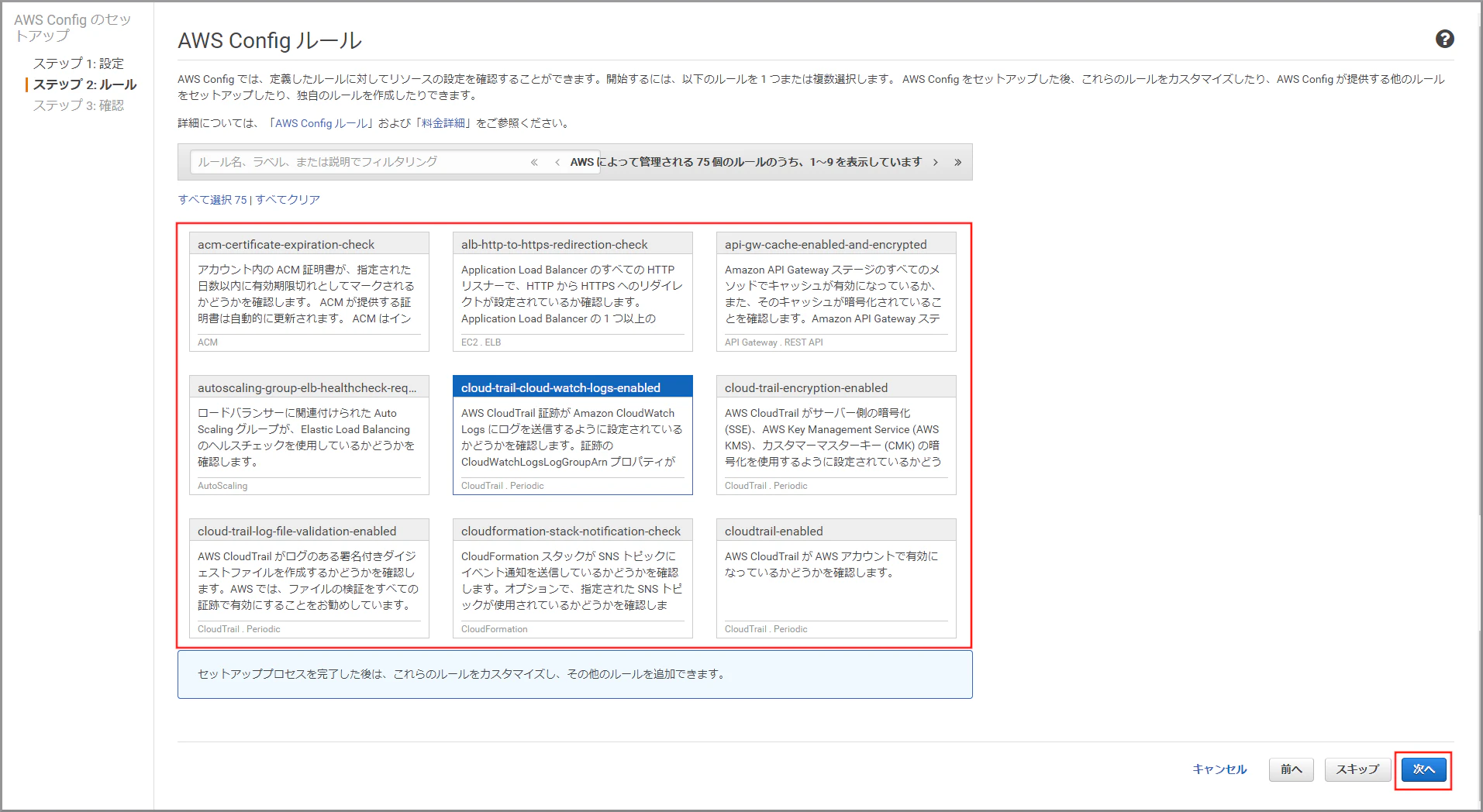Click the キャンセル link
The height and width of the screenshot is (812, 1483).
[1219, 769]
